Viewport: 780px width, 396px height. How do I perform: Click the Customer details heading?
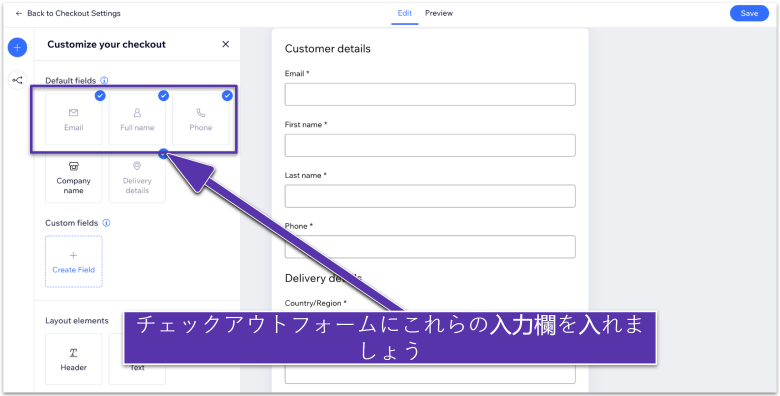coord(327,49)
